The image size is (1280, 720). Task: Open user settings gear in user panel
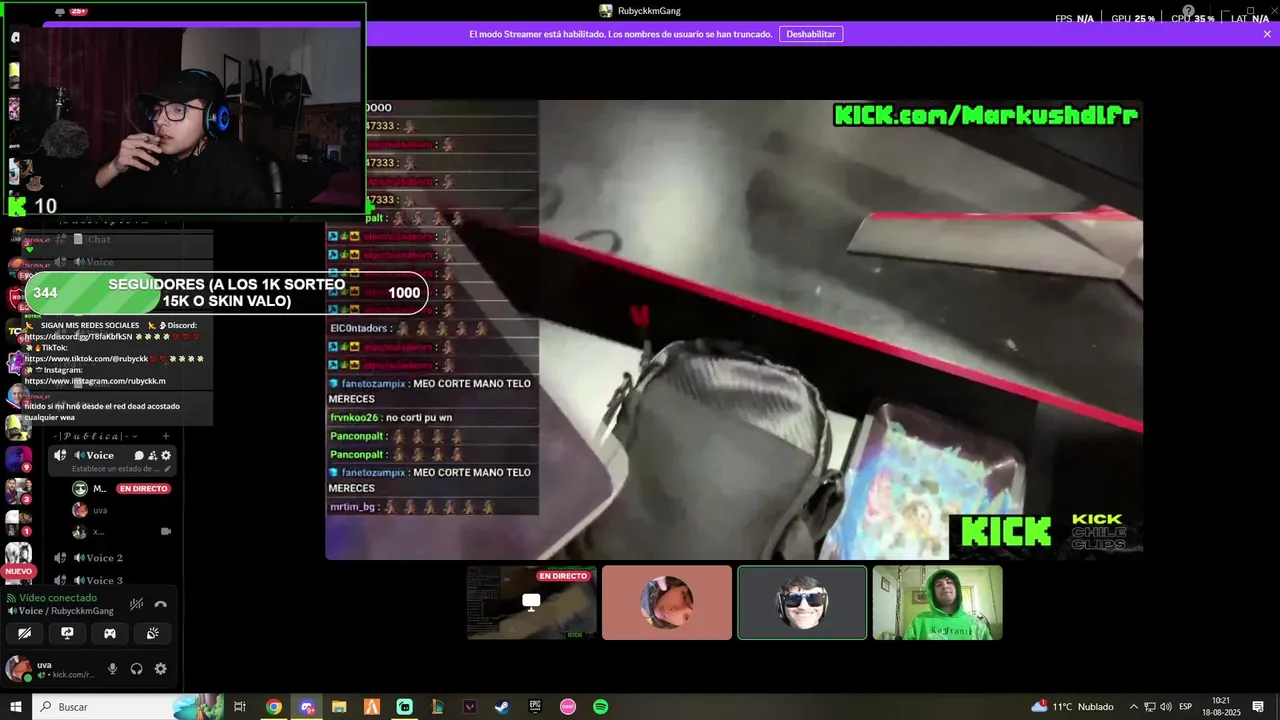pyautogui.click(x=160, y=669)
